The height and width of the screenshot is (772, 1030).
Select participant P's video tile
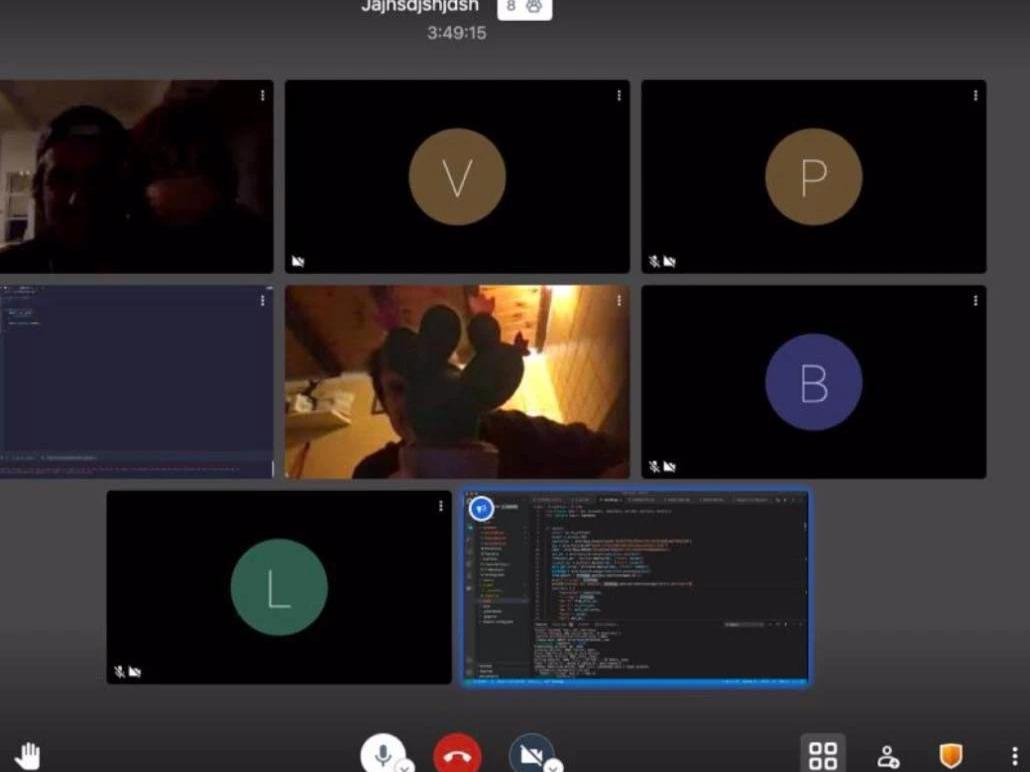click(813, 177)
